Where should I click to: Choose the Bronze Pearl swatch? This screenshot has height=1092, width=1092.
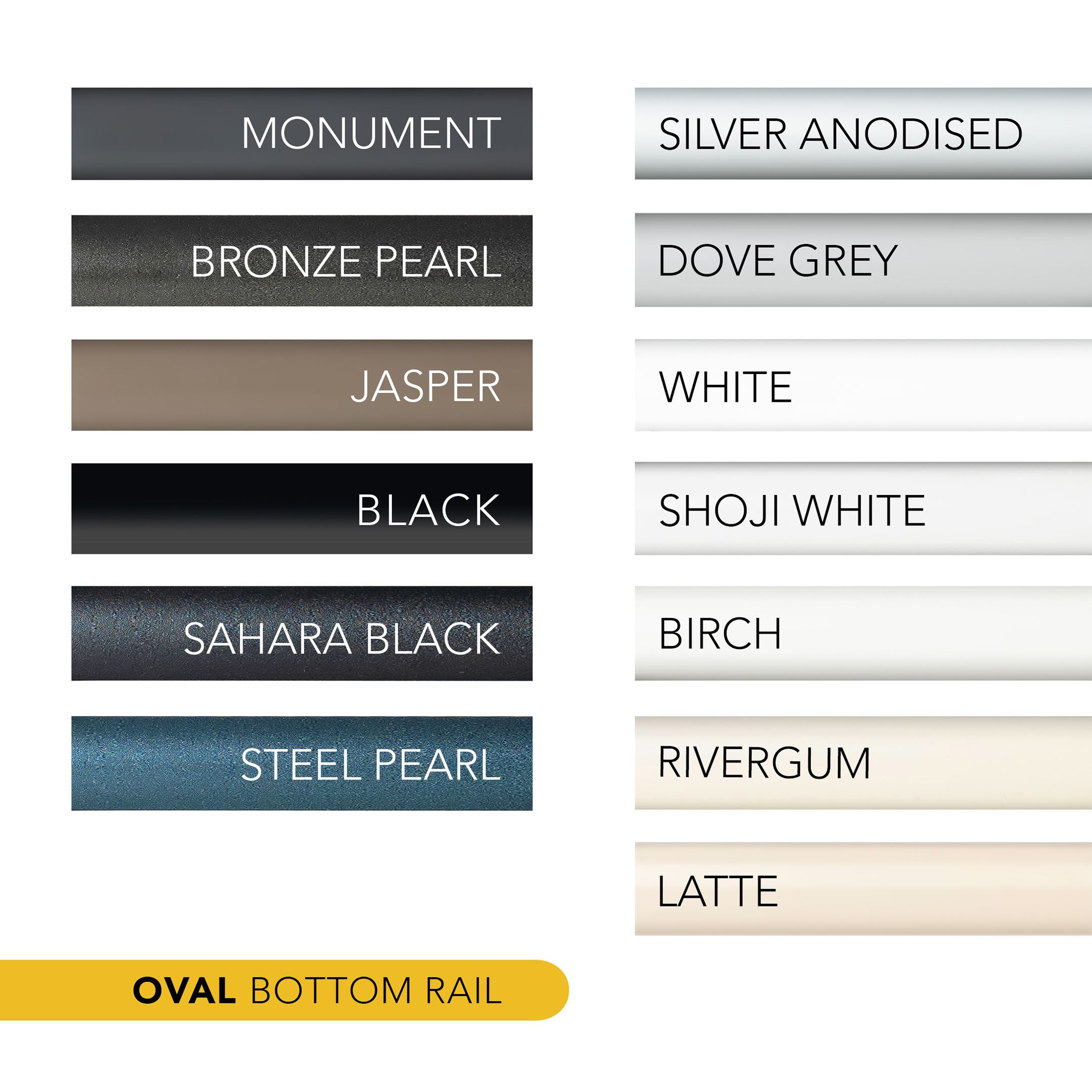click(x=301, y=260)
